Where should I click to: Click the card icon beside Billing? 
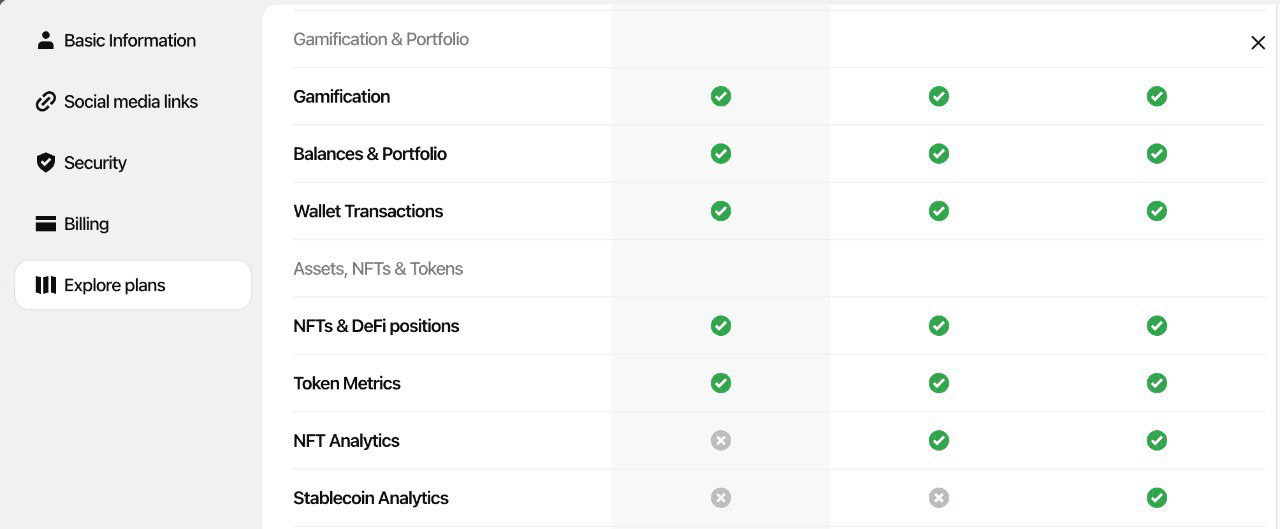[45, 224]
